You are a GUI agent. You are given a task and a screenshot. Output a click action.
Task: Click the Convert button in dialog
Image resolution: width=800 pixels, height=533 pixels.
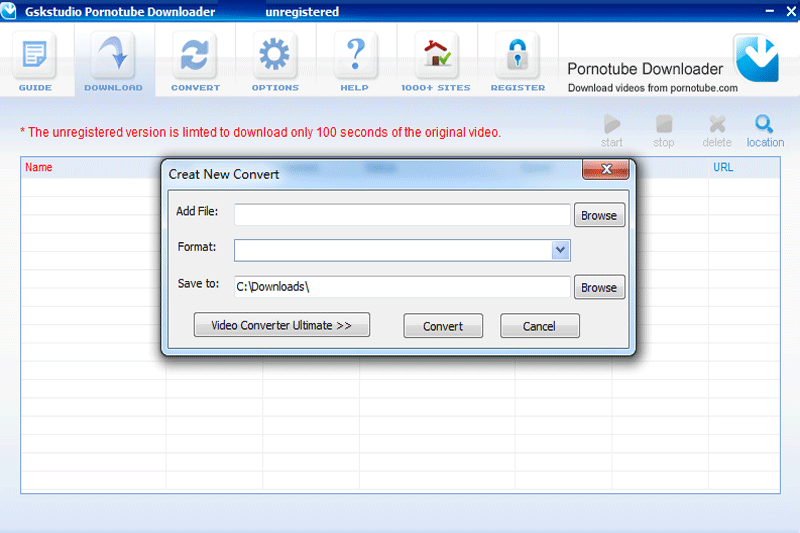click(443, 326)
